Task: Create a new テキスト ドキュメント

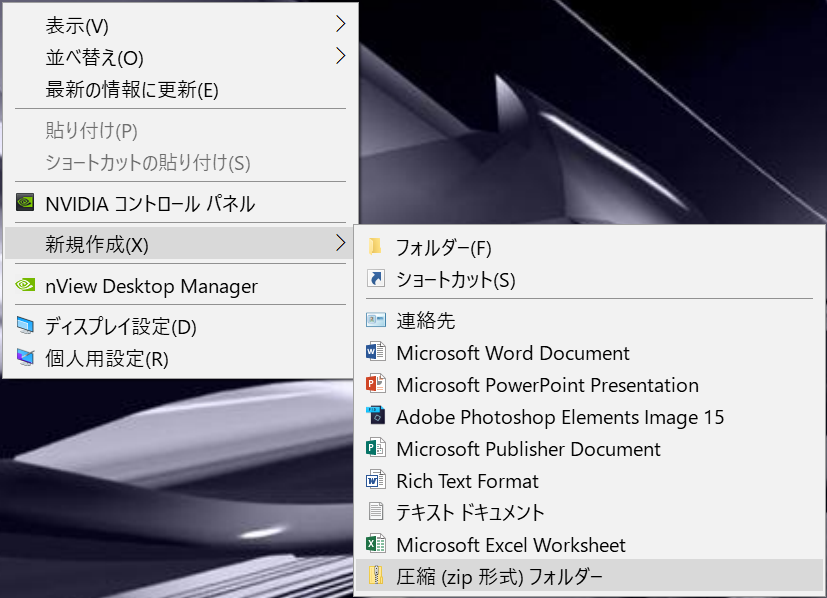Action: click(590, 512)
